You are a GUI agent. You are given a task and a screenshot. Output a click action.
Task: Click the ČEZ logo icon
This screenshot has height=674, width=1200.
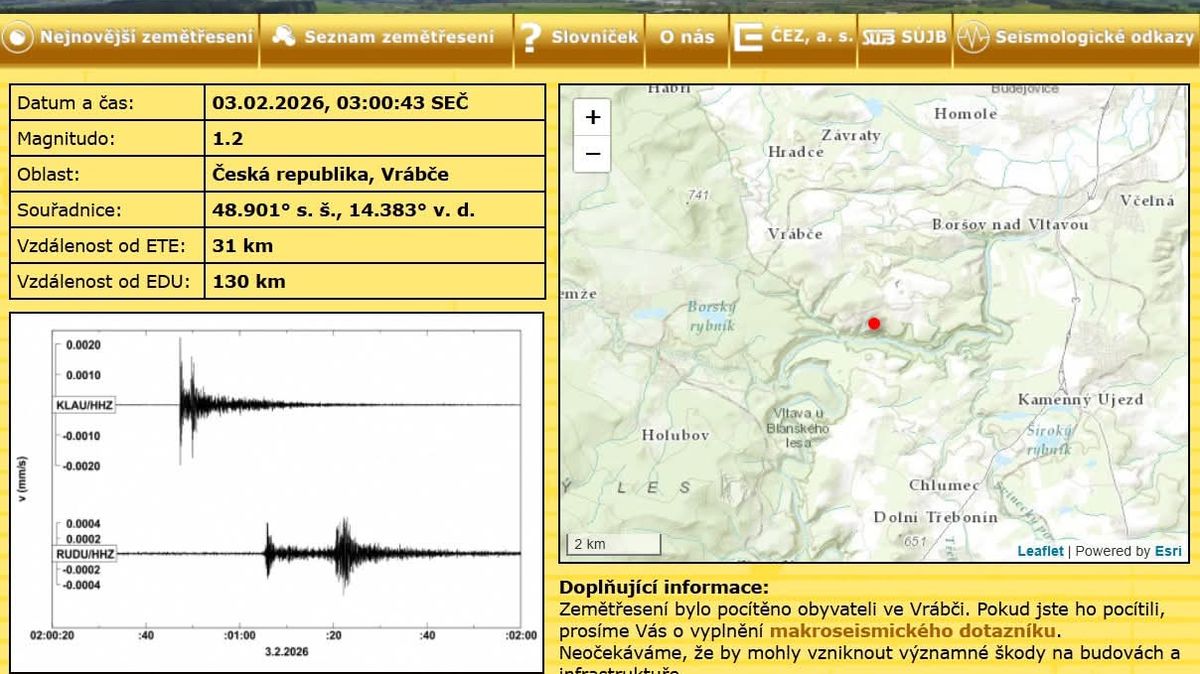747,38
